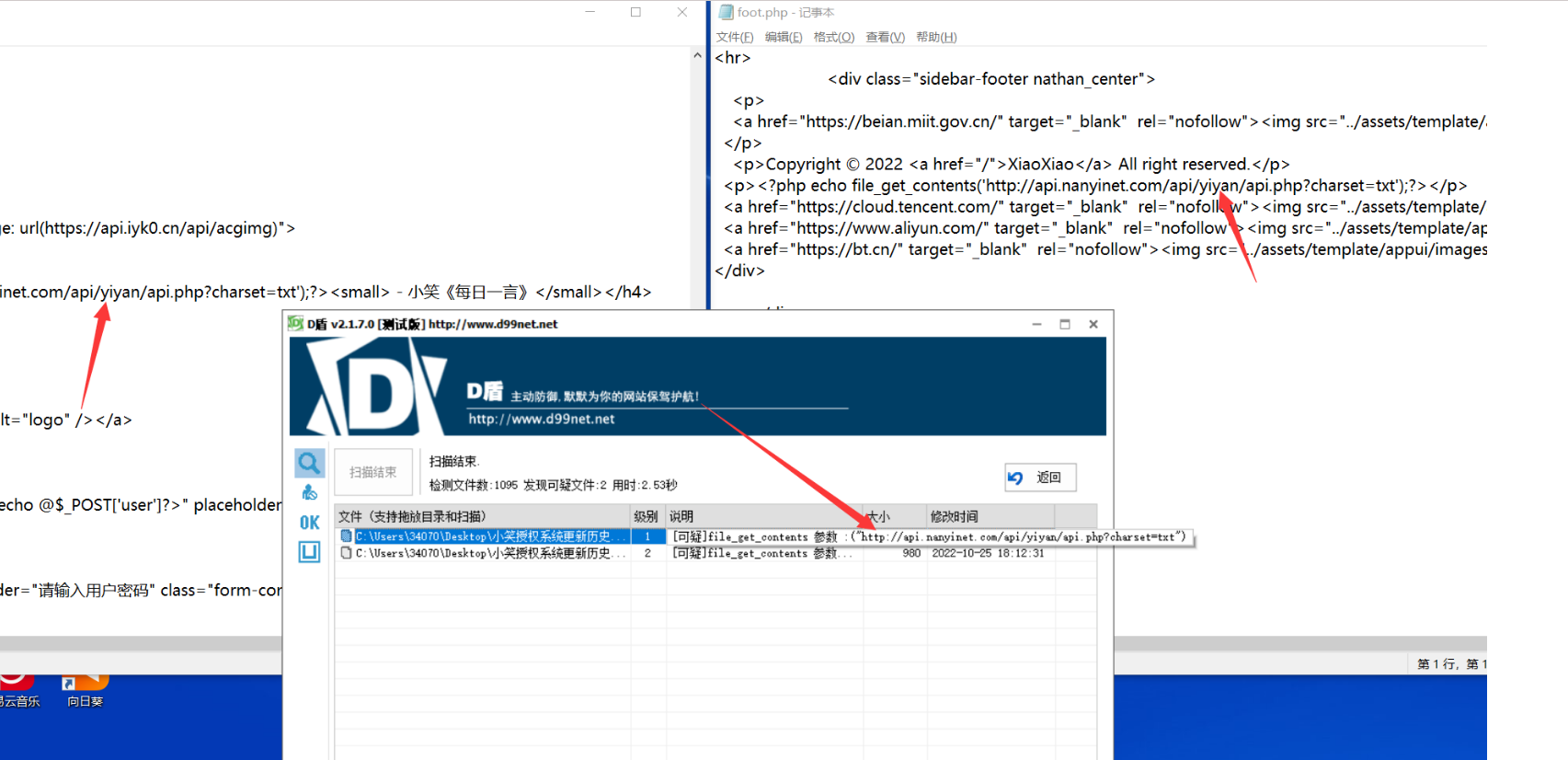Open the 编辑(E) menu in foot.php notepad

784,37
